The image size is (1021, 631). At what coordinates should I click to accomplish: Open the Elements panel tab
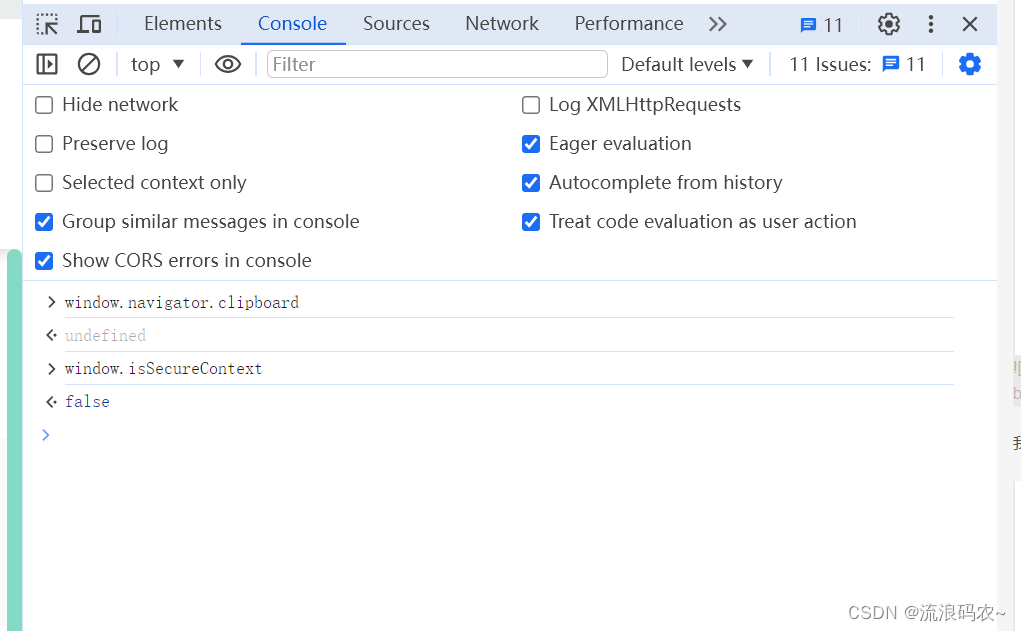click(x=182, y=23)
